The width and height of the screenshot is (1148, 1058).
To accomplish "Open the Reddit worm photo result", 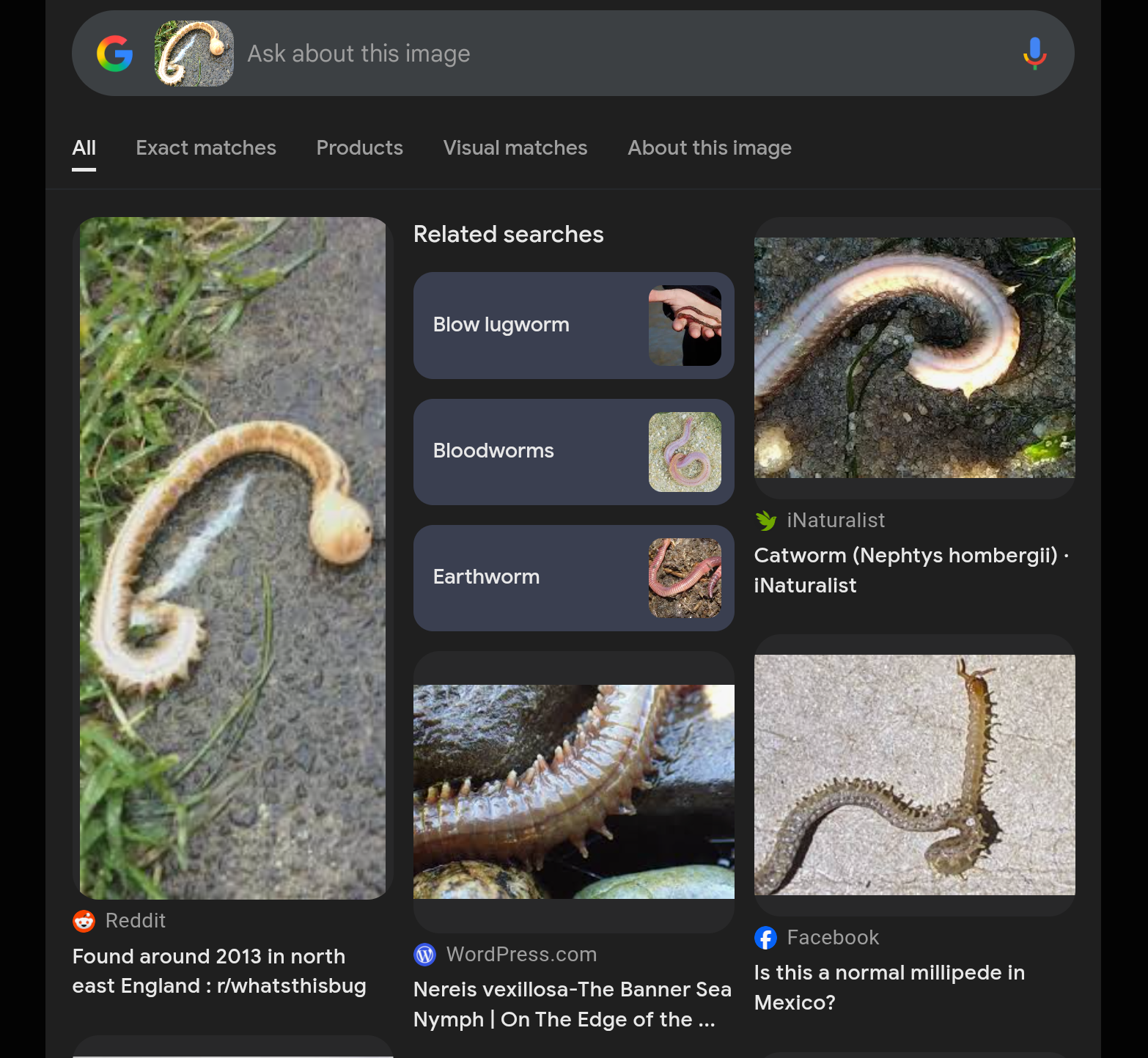I will point(233,558).
